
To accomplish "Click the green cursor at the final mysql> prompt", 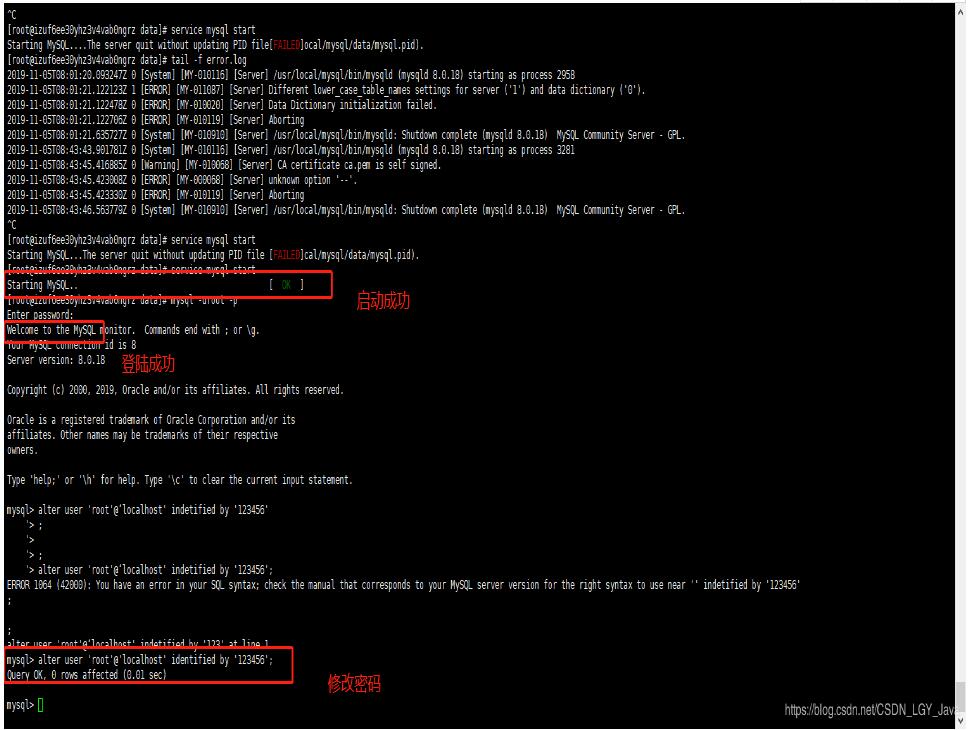I will point(40,705).
